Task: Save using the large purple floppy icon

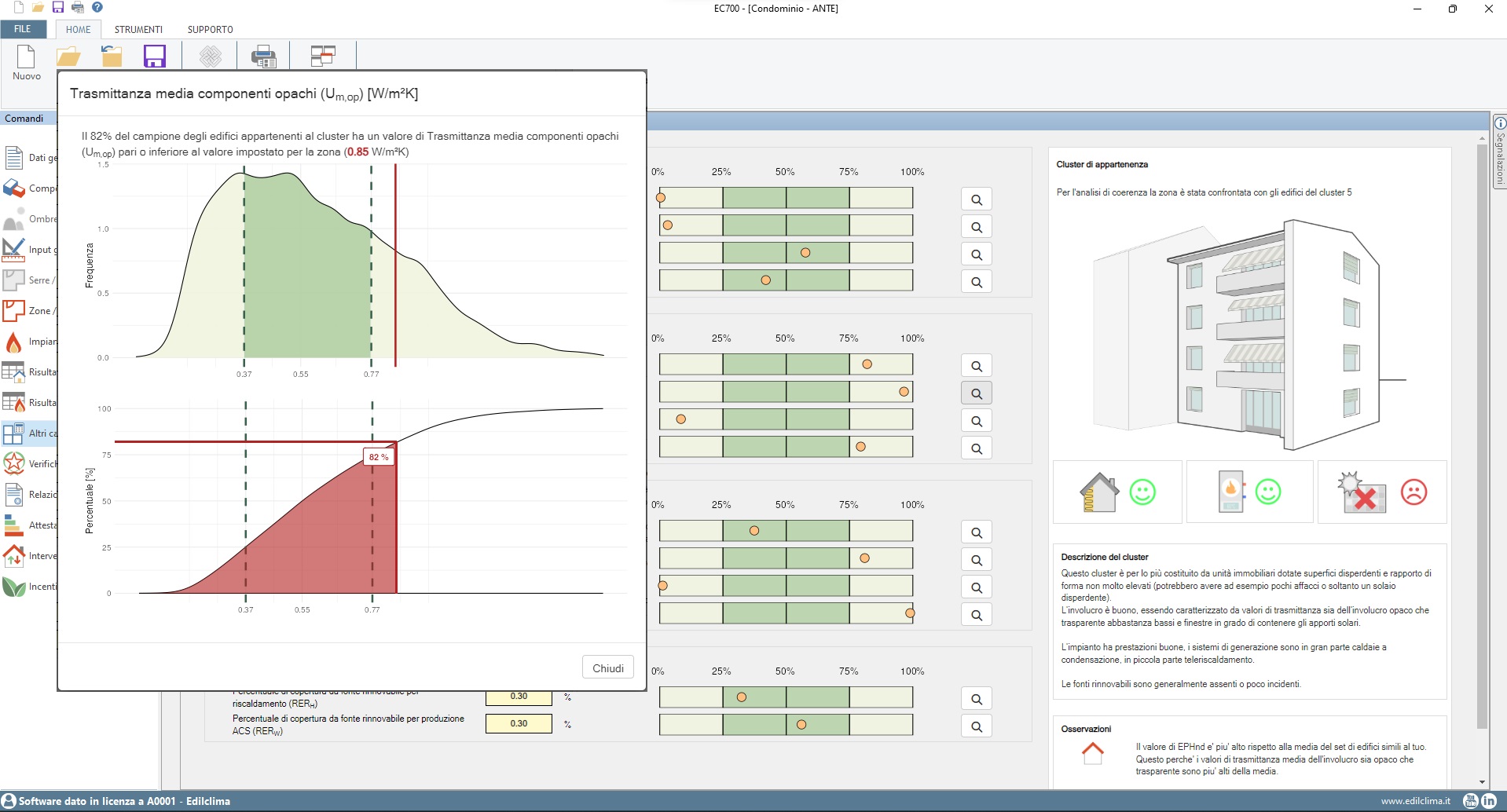Action: click(155, 56)
